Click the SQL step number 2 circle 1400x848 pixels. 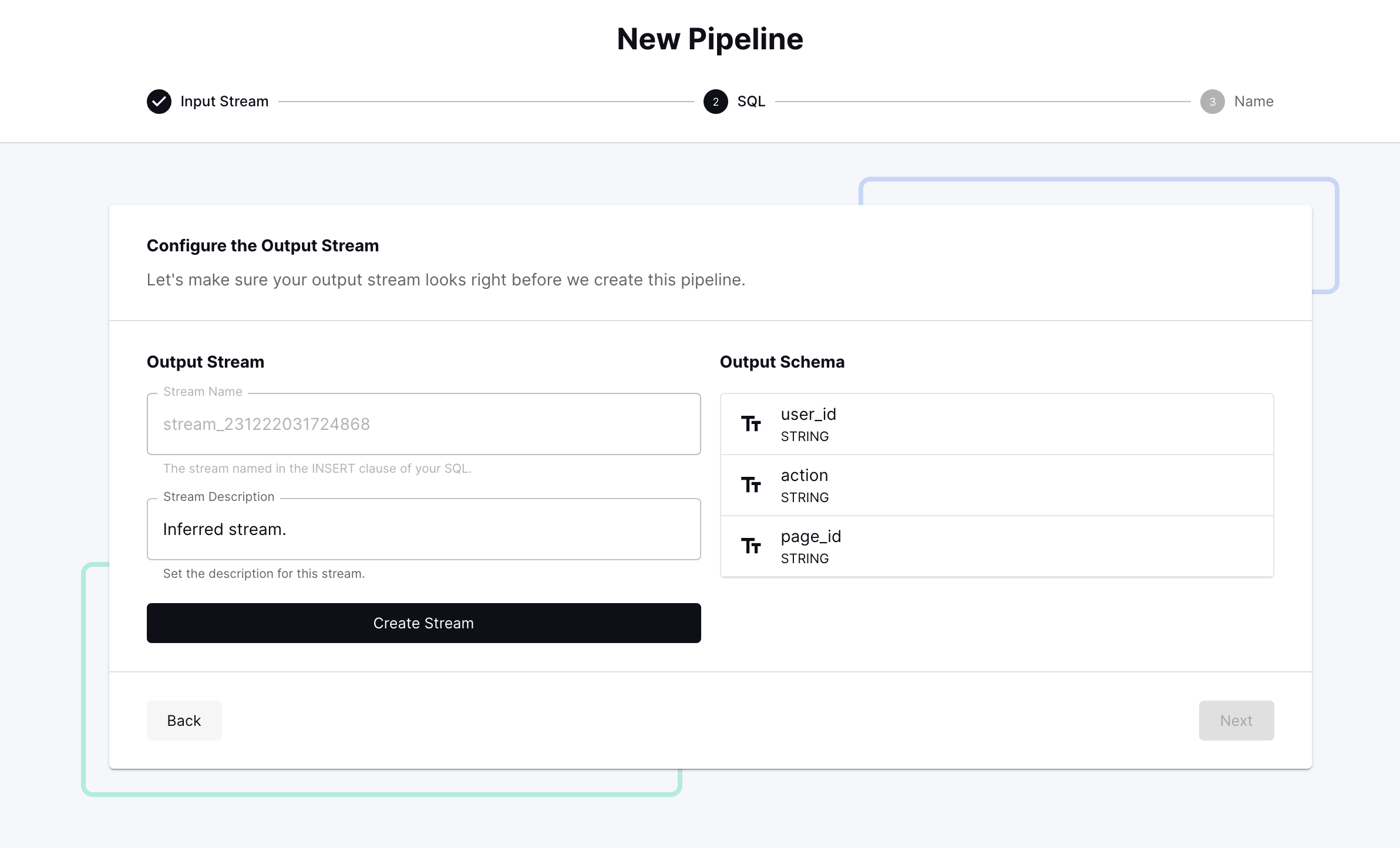coord(715,102)
